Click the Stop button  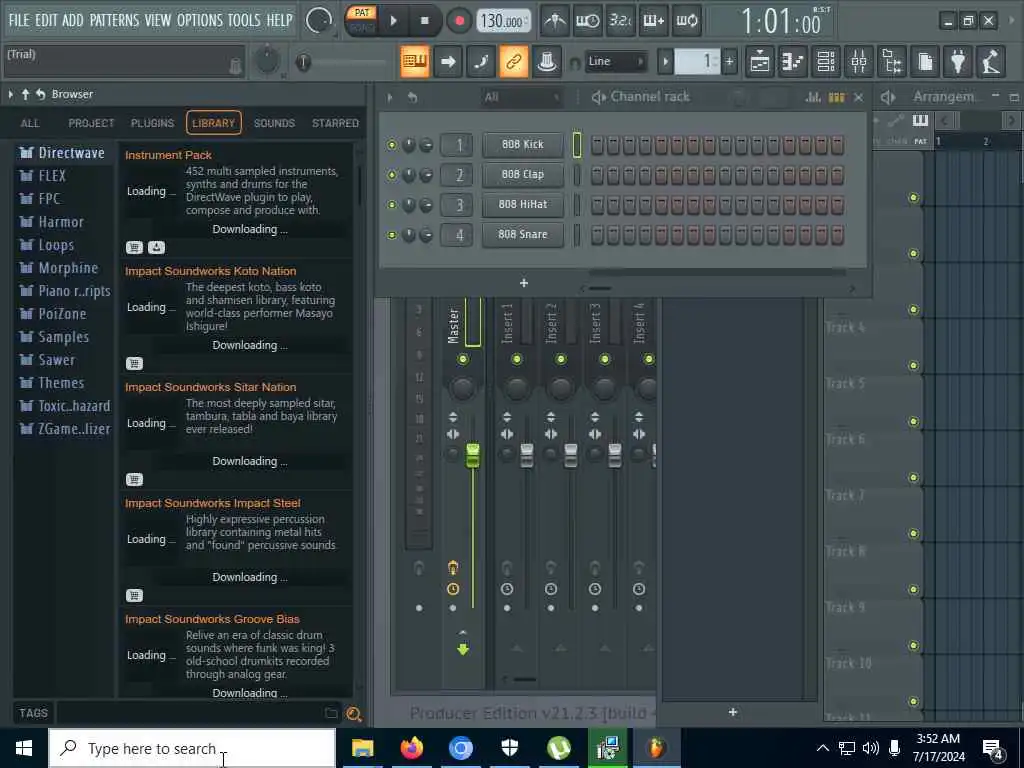pos(424,21)
